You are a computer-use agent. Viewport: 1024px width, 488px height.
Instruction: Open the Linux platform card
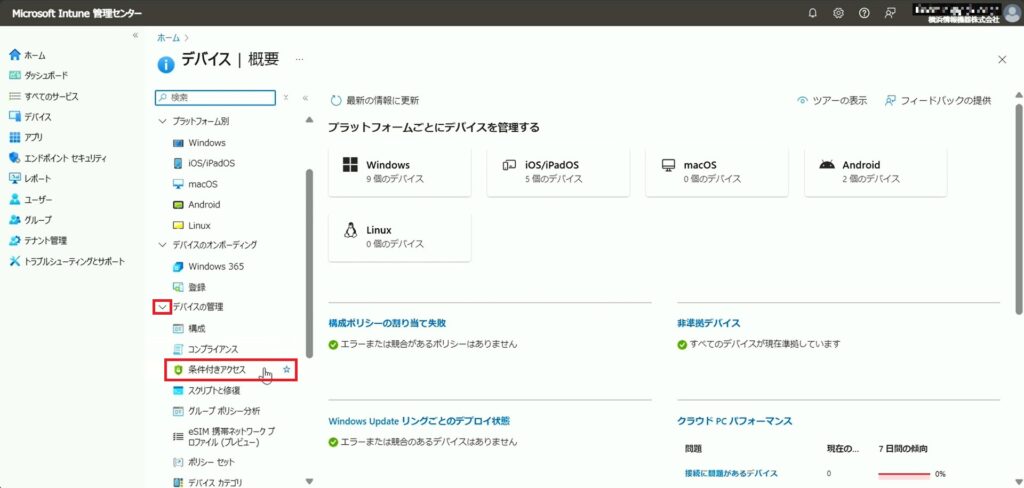[x=400, y=237]
